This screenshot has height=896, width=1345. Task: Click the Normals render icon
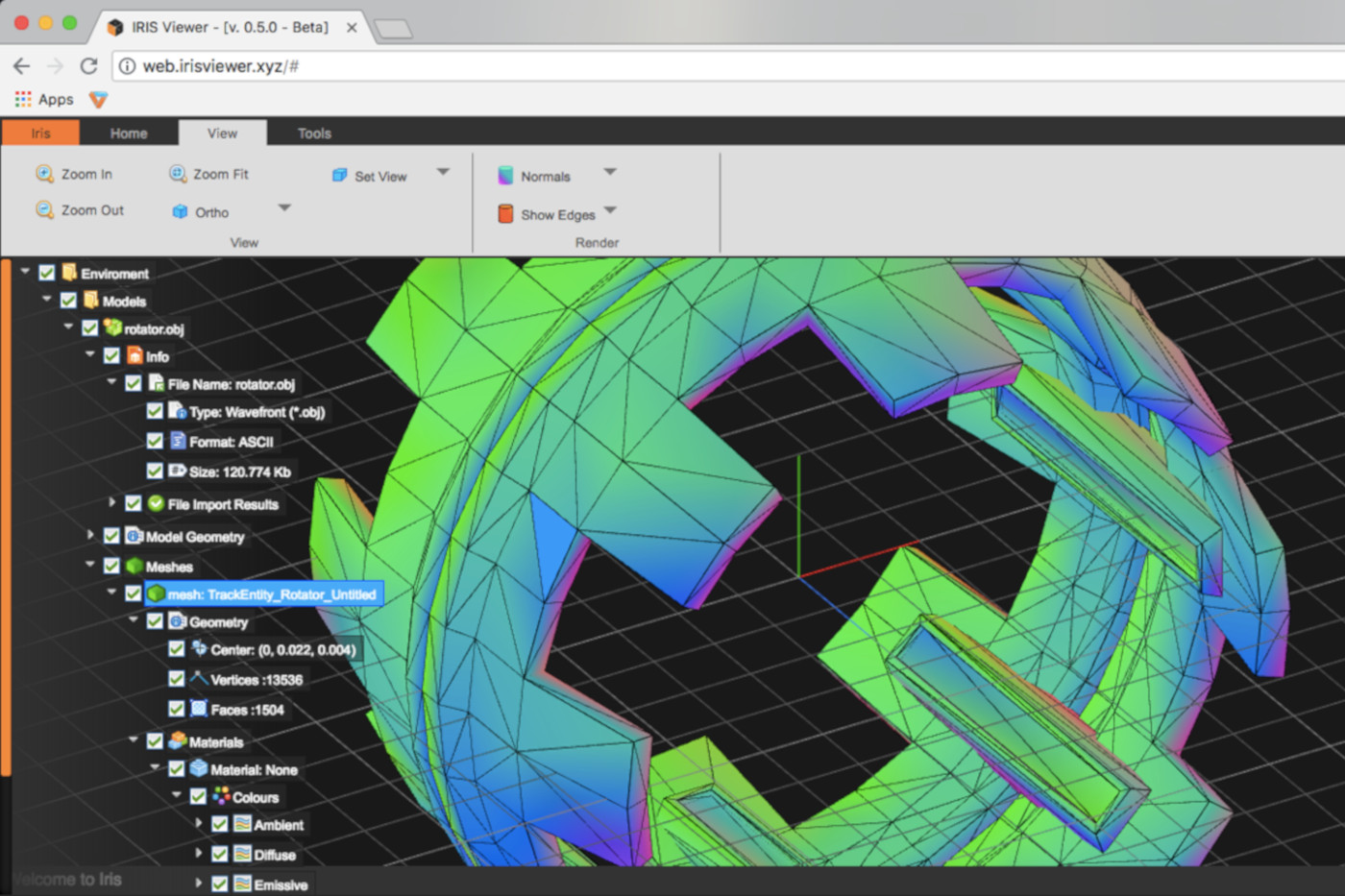pyautogui.click(x=505, y=176)
